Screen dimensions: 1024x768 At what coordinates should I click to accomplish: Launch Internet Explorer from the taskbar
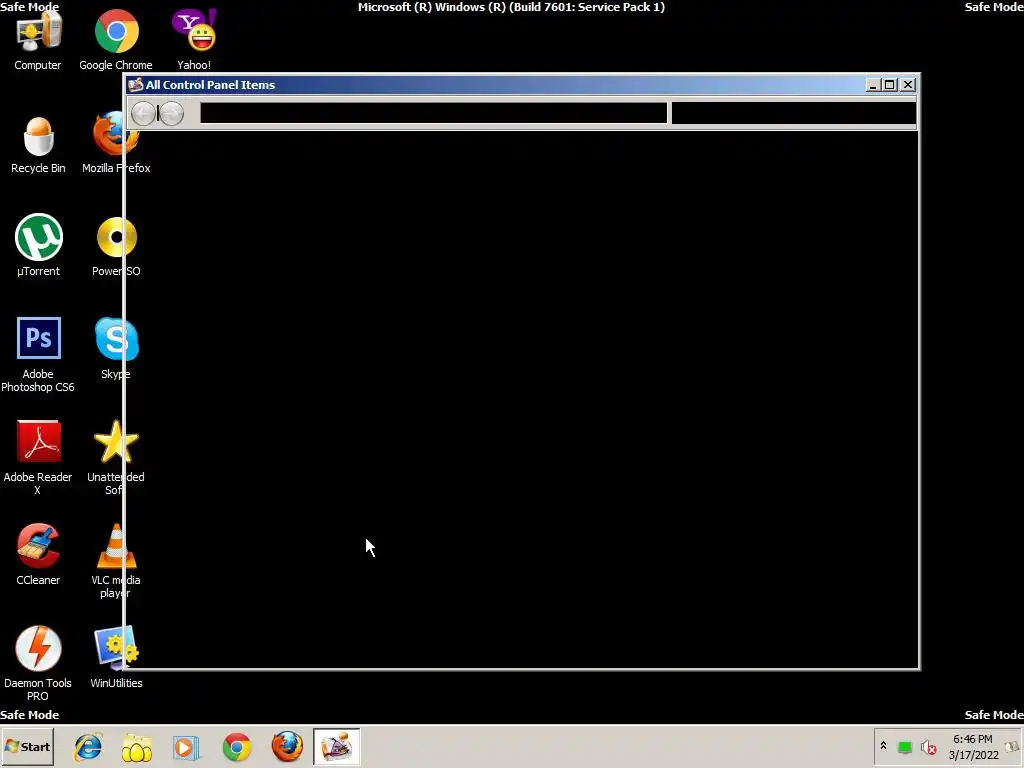[x=88, y=747]
